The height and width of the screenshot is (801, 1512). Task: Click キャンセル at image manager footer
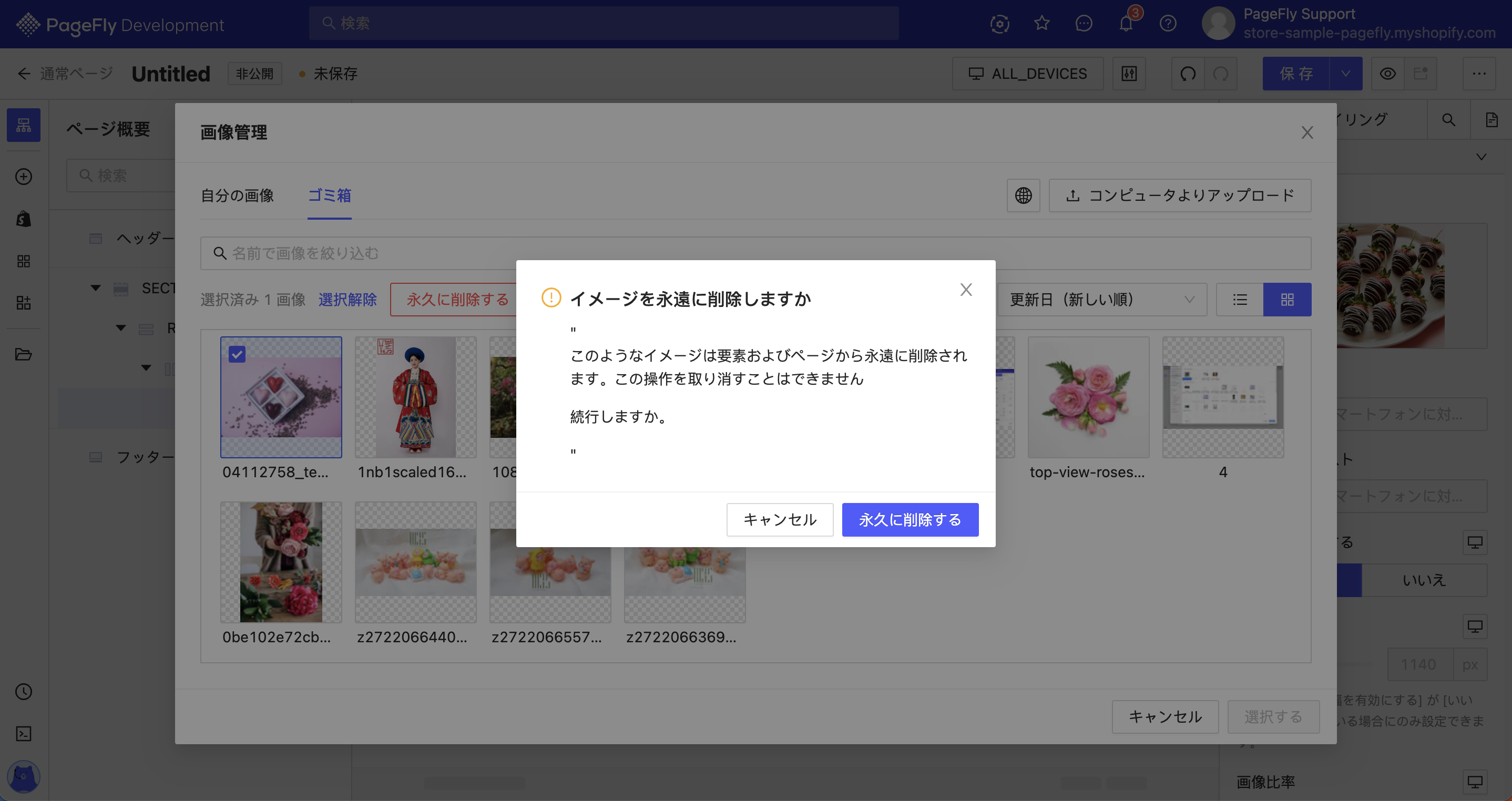point(1165,716)
